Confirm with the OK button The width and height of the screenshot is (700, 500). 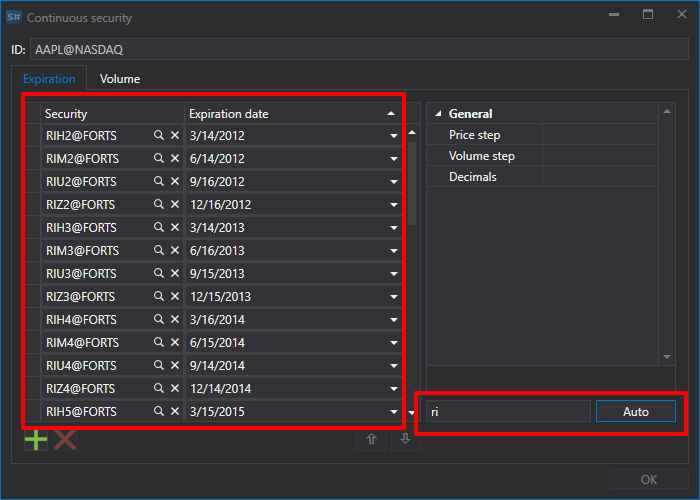tap(649, 480)
